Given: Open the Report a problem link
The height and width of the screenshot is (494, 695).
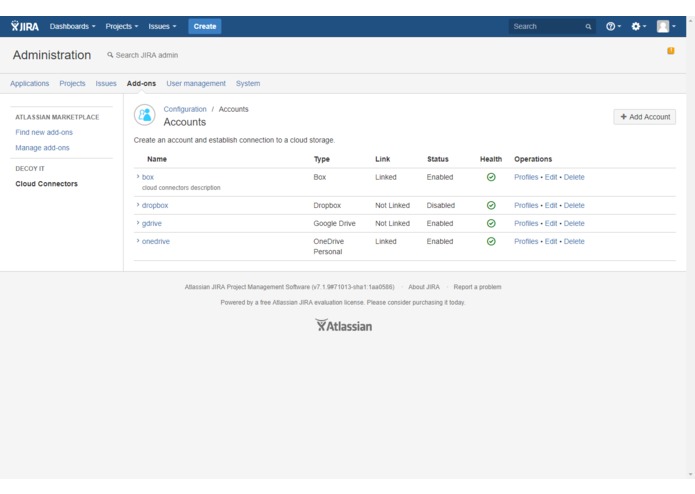Looking at the screenshot, I should point(477,287).
